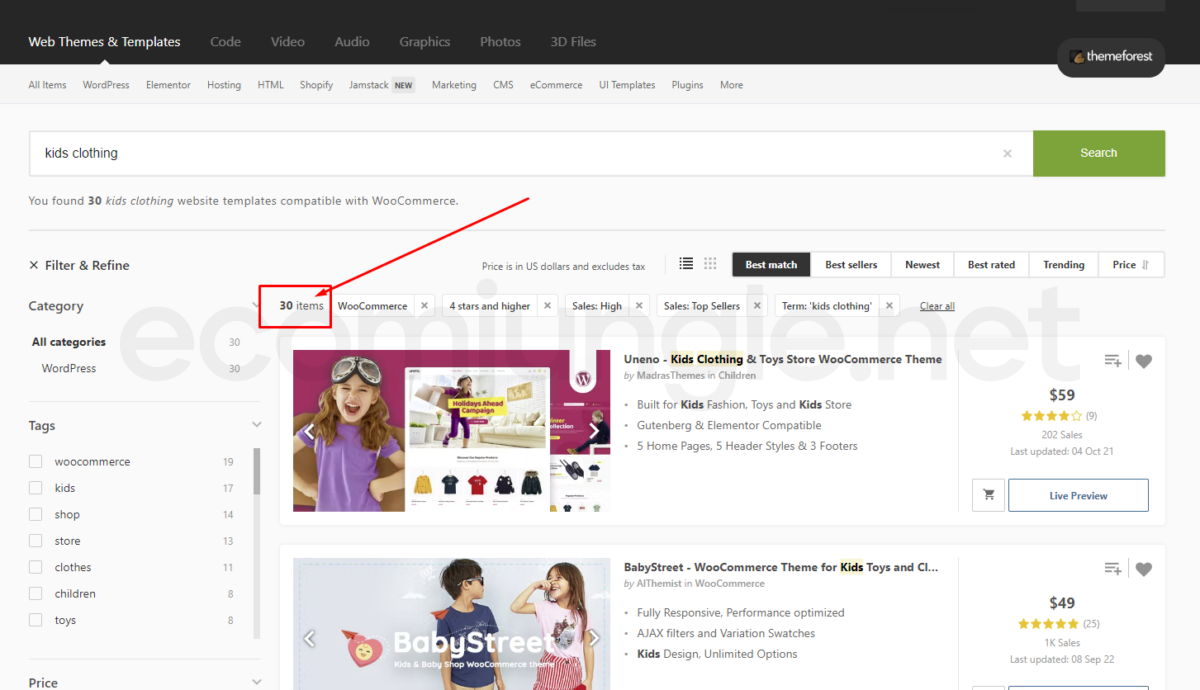Screen dimensions: 1200x690
Task: Add Uneno theme to cart
Action: (x=989, y=495)
